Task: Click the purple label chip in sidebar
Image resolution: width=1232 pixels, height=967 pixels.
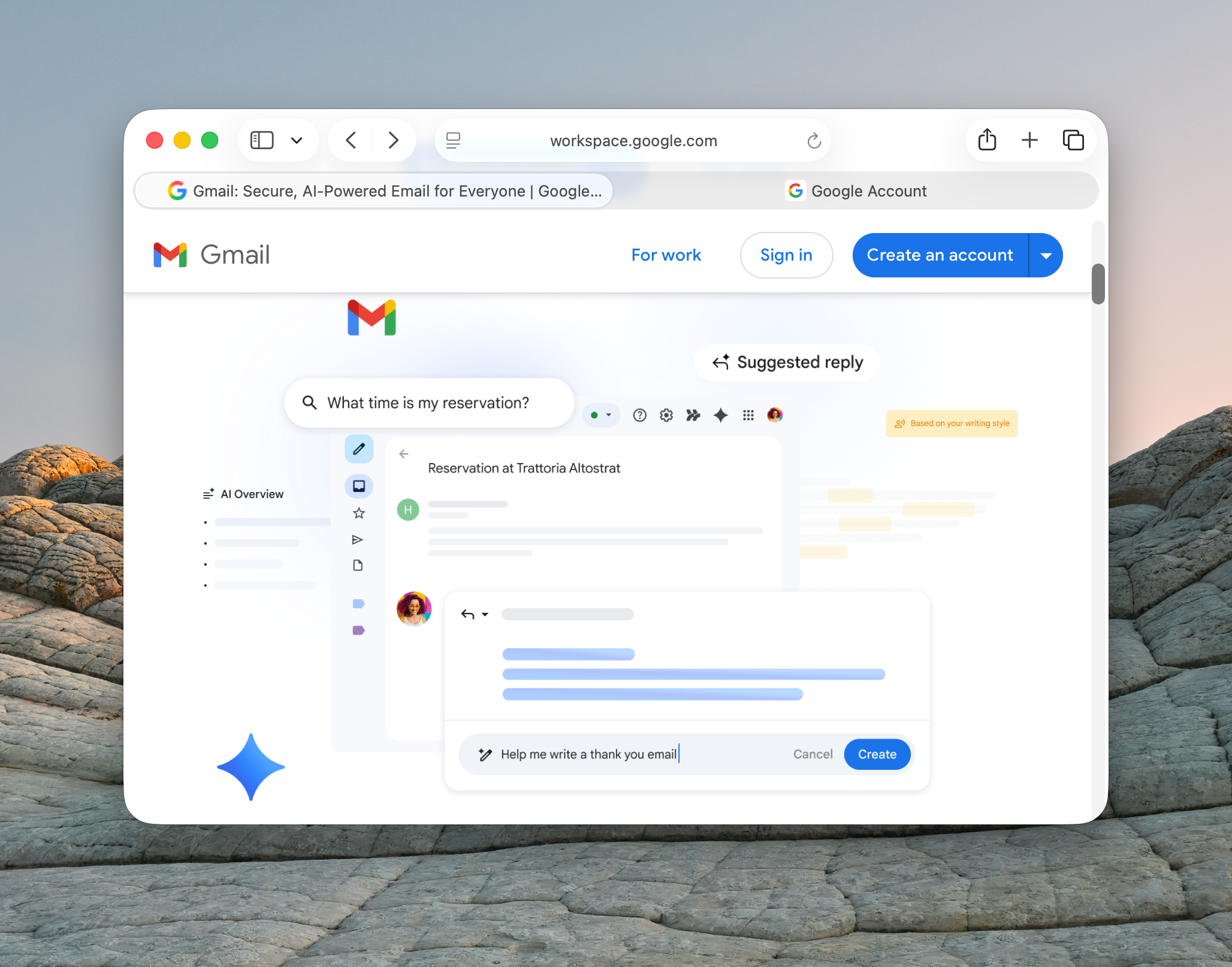Action: point(358,630)
